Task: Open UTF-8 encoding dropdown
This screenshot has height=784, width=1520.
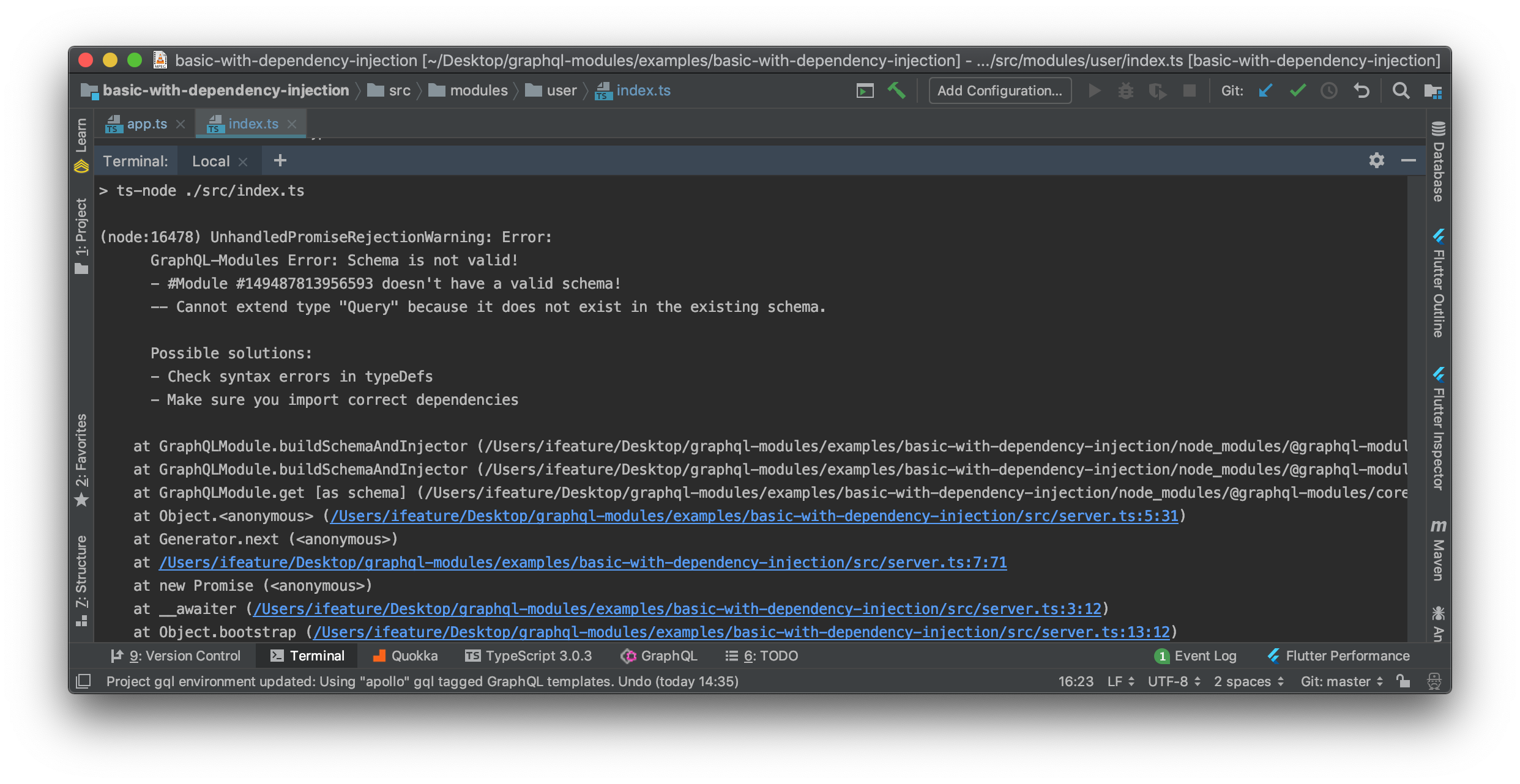Action: point(1174,681)
